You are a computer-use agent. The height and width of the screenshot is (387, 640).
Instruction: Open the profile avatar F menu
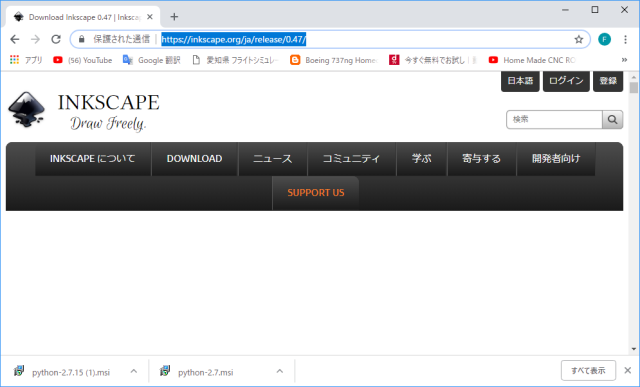click(x=604, y=39)
